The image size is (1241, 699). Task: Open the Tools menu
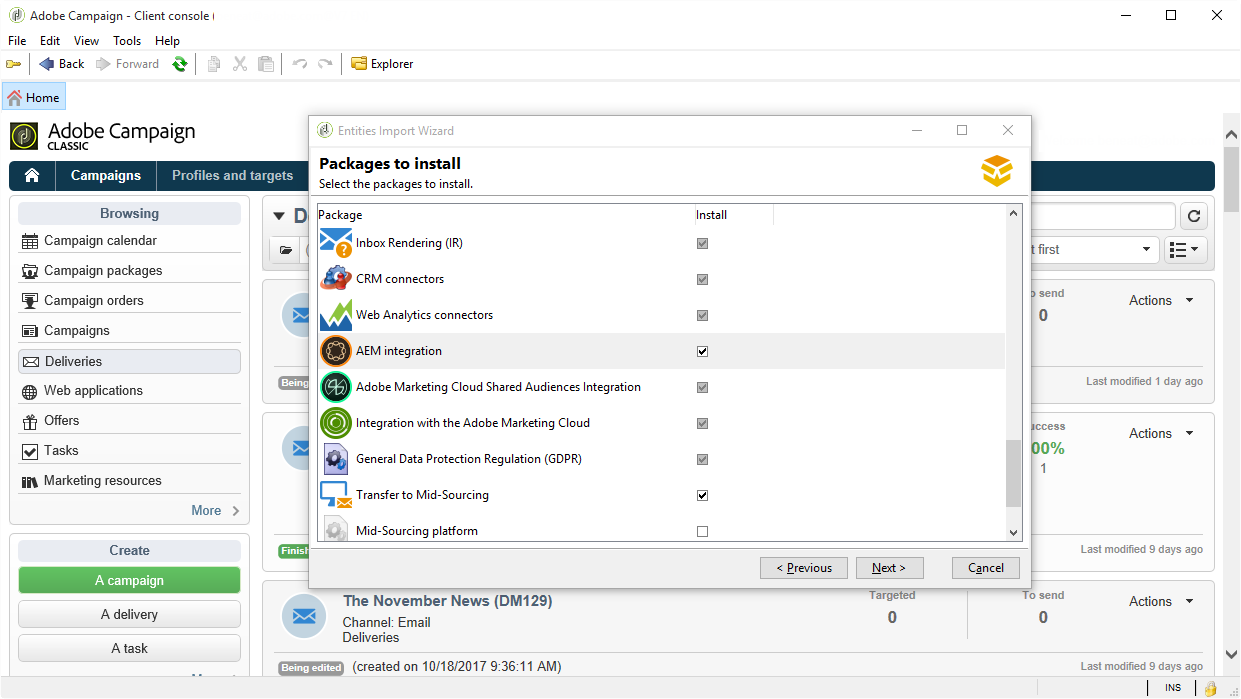coord(127,41)
